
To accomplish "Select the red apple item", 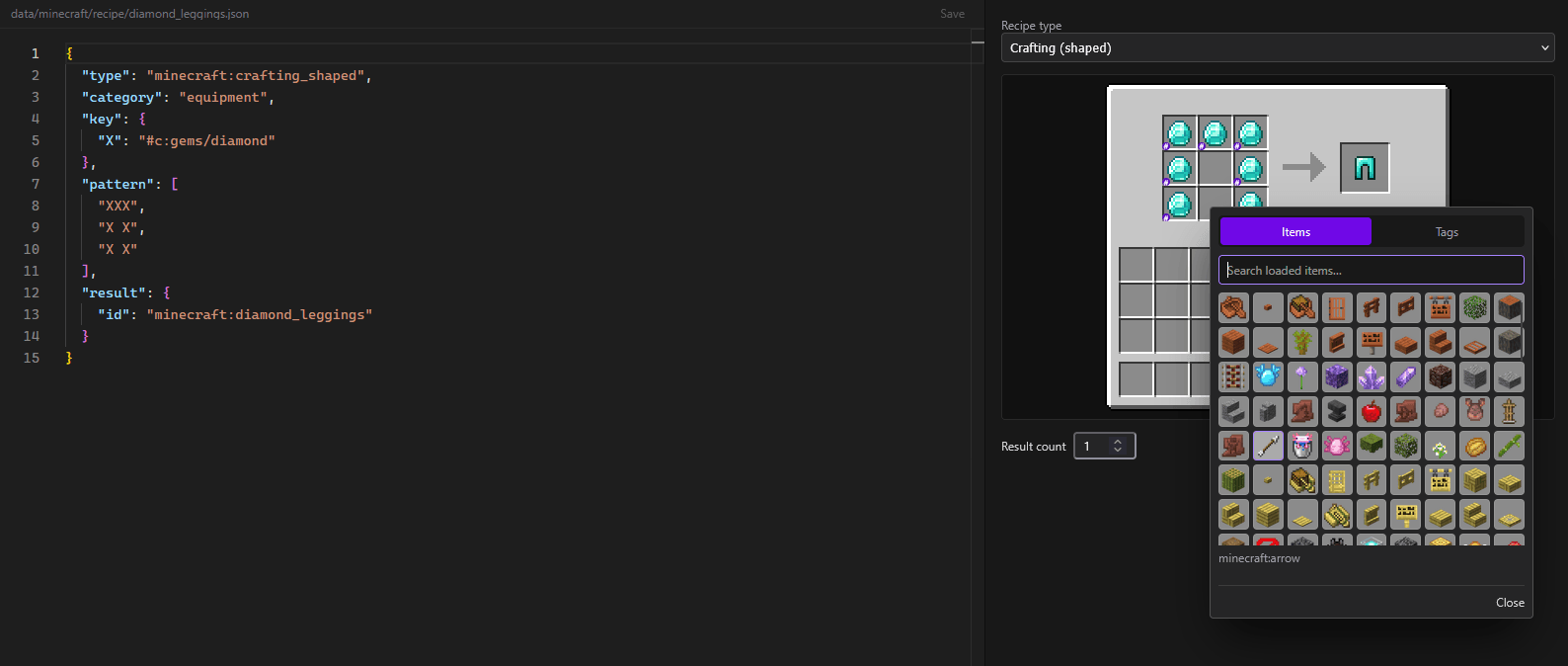I will tap(1372, 411).
